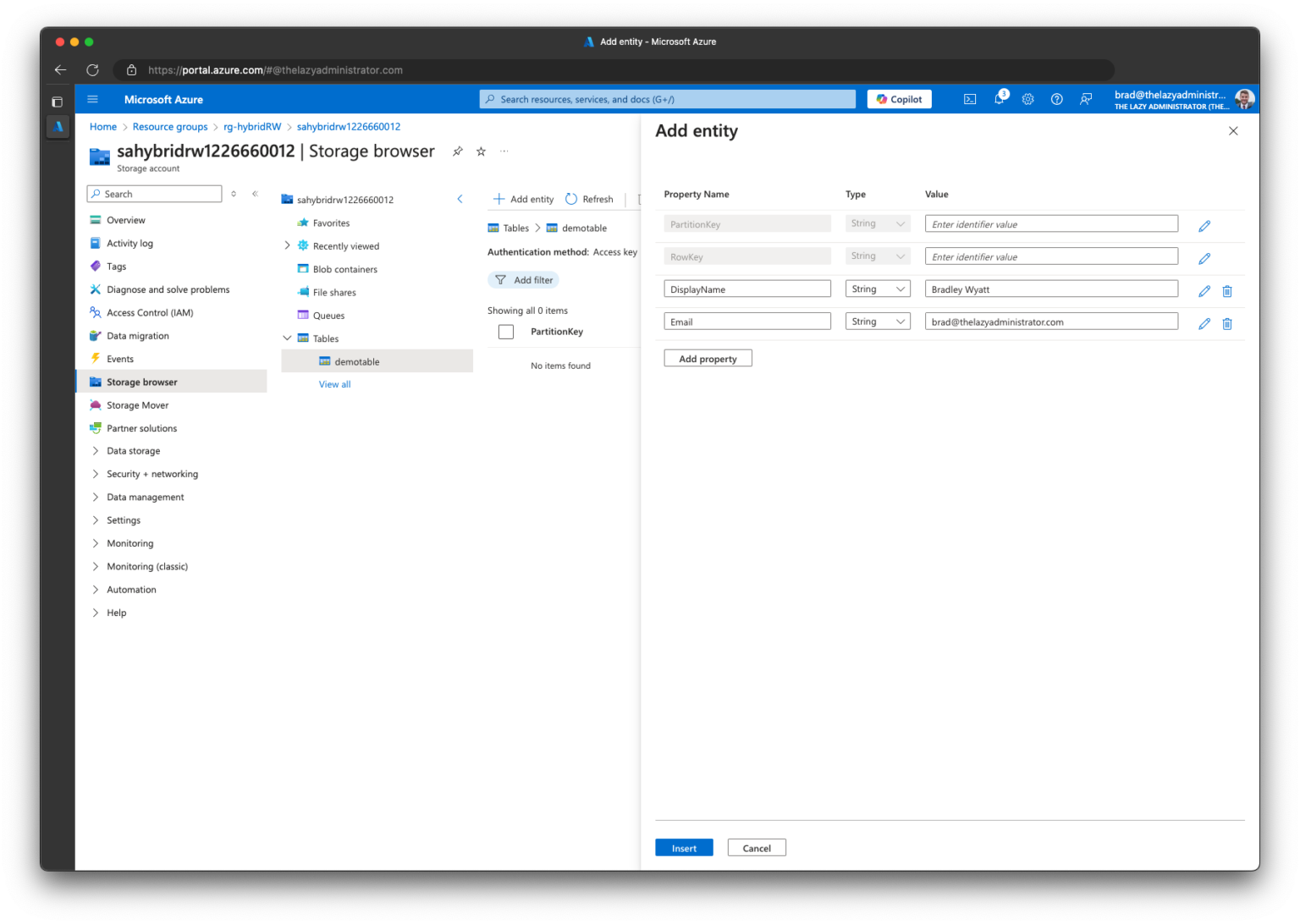Collapse the Tables tree node
This screenshot has width=1300, height=924.
tap(287, 338)
